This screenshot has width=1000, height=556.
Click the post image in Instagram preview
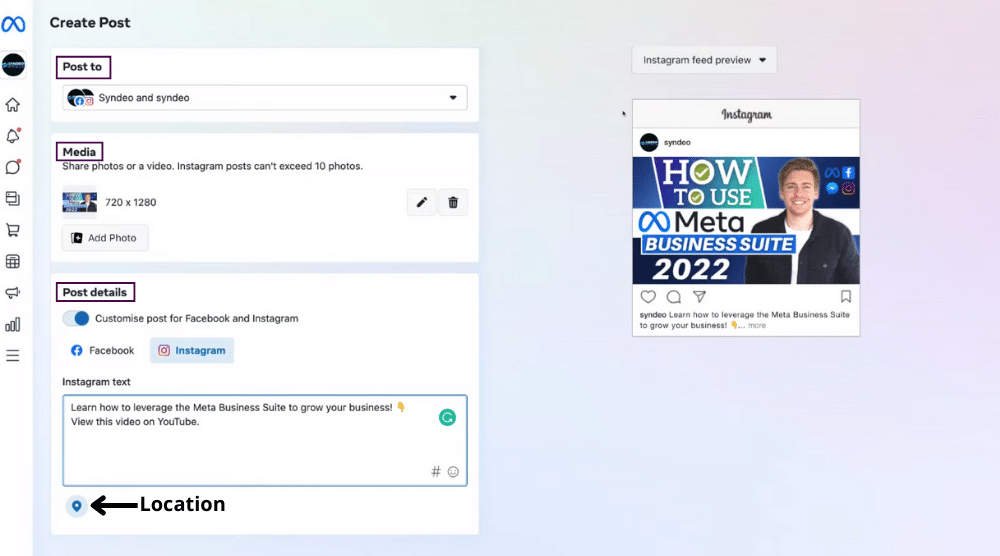click(746, 220)
